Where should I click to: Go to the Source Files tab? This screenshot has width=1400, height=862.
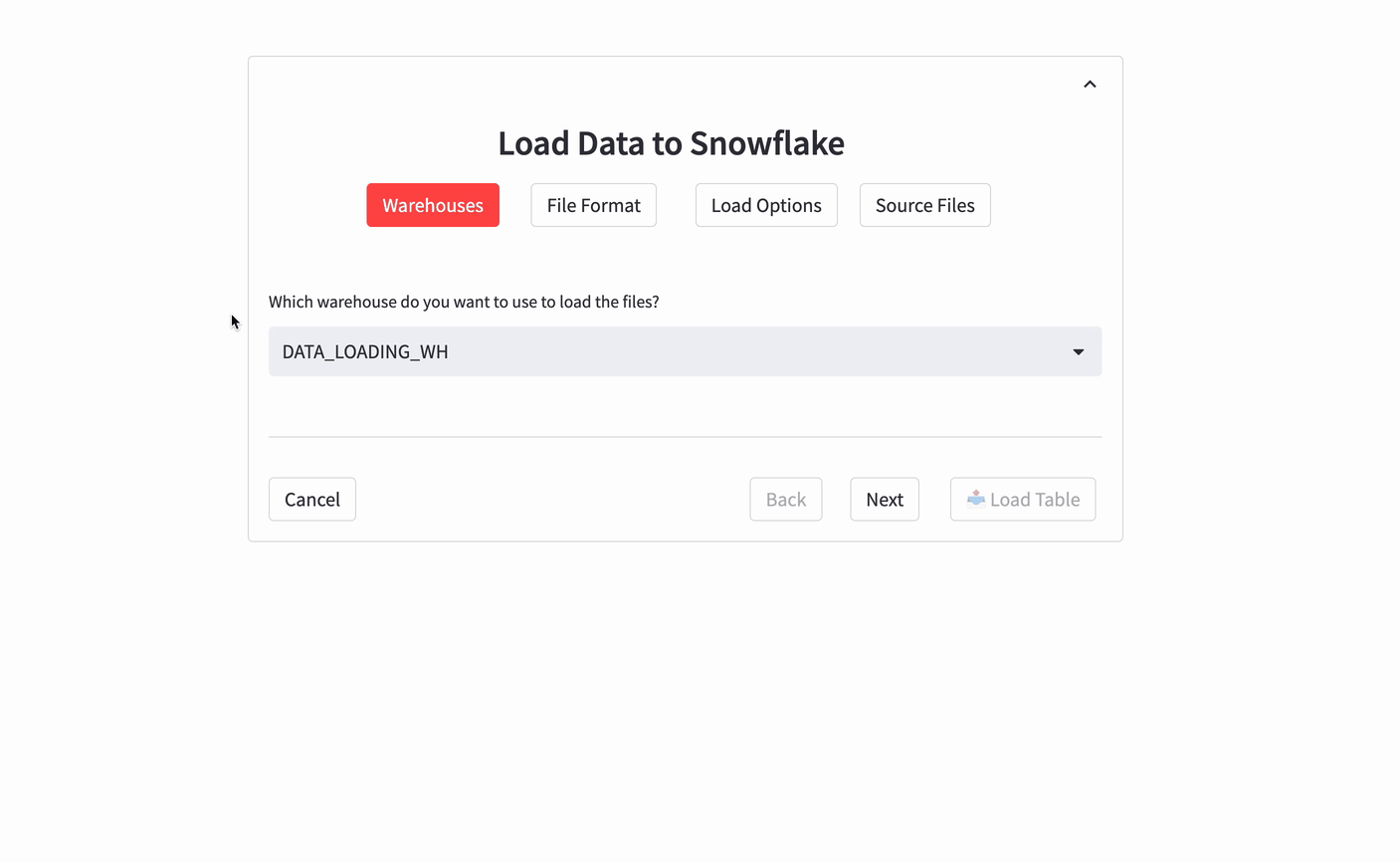924,205
